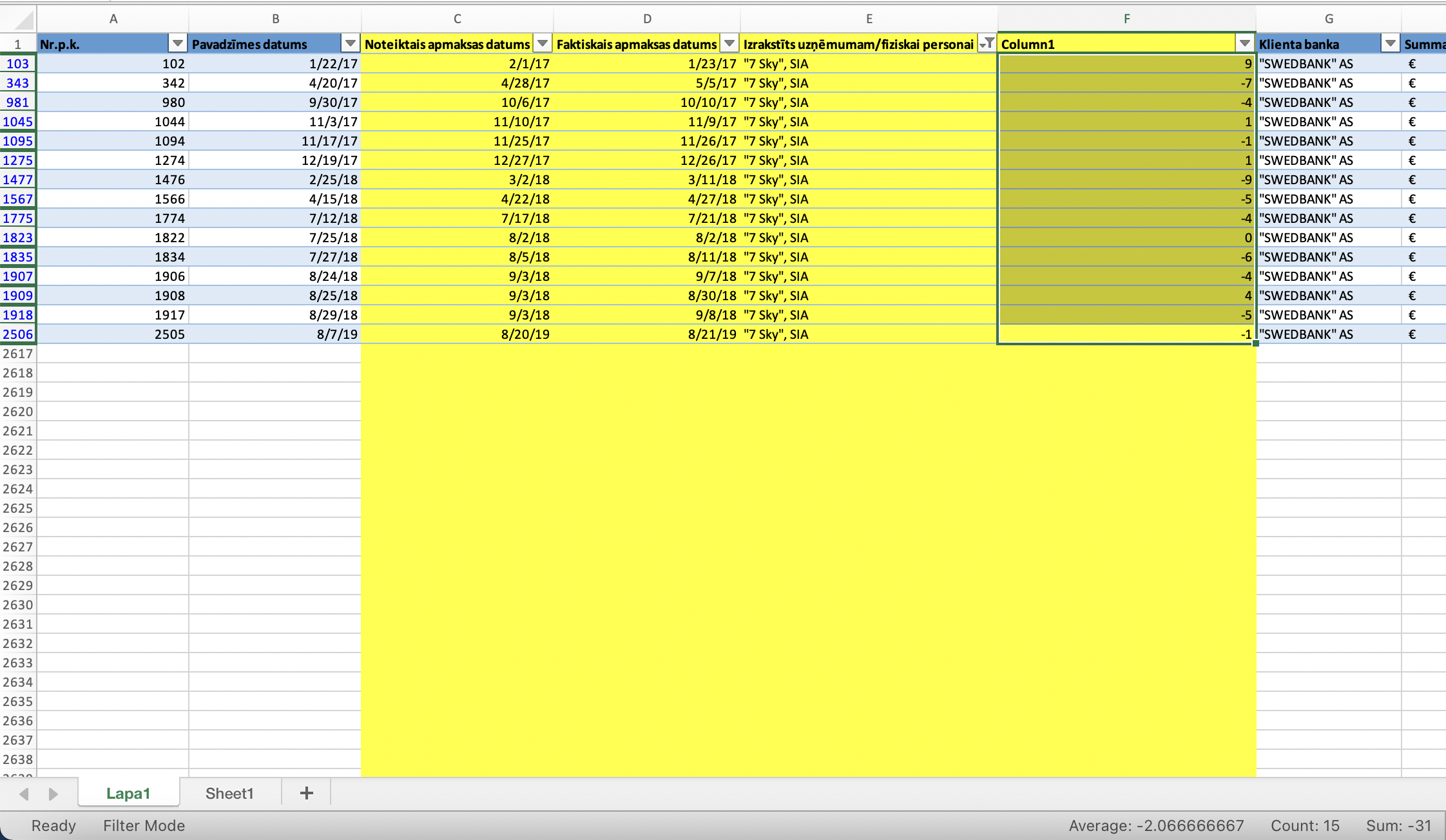Click the active filter icon on the Izrakstīts column
Viewport: 1446px width, 840px height.
click(x=986, y=44)
